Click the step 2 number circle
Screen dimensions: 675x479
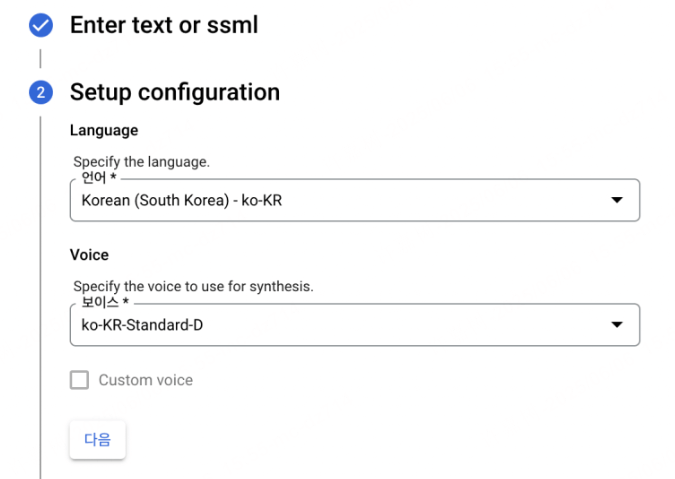point(41,92)
